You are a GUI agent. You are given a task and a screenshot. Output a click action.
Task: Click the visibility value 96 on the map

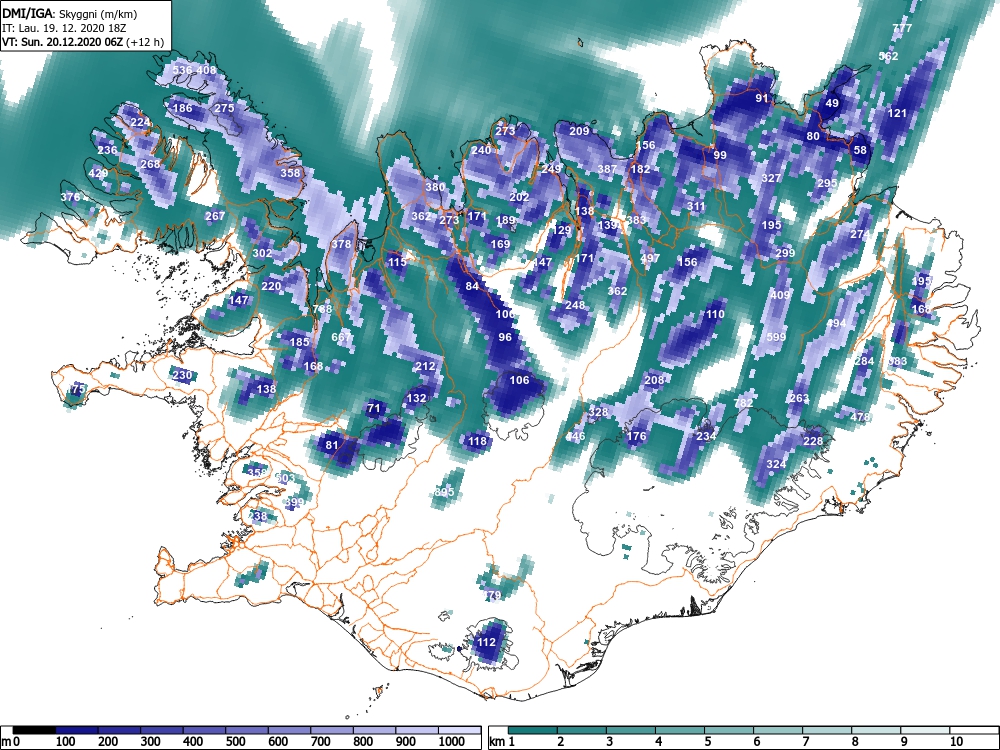pos(505,337)
